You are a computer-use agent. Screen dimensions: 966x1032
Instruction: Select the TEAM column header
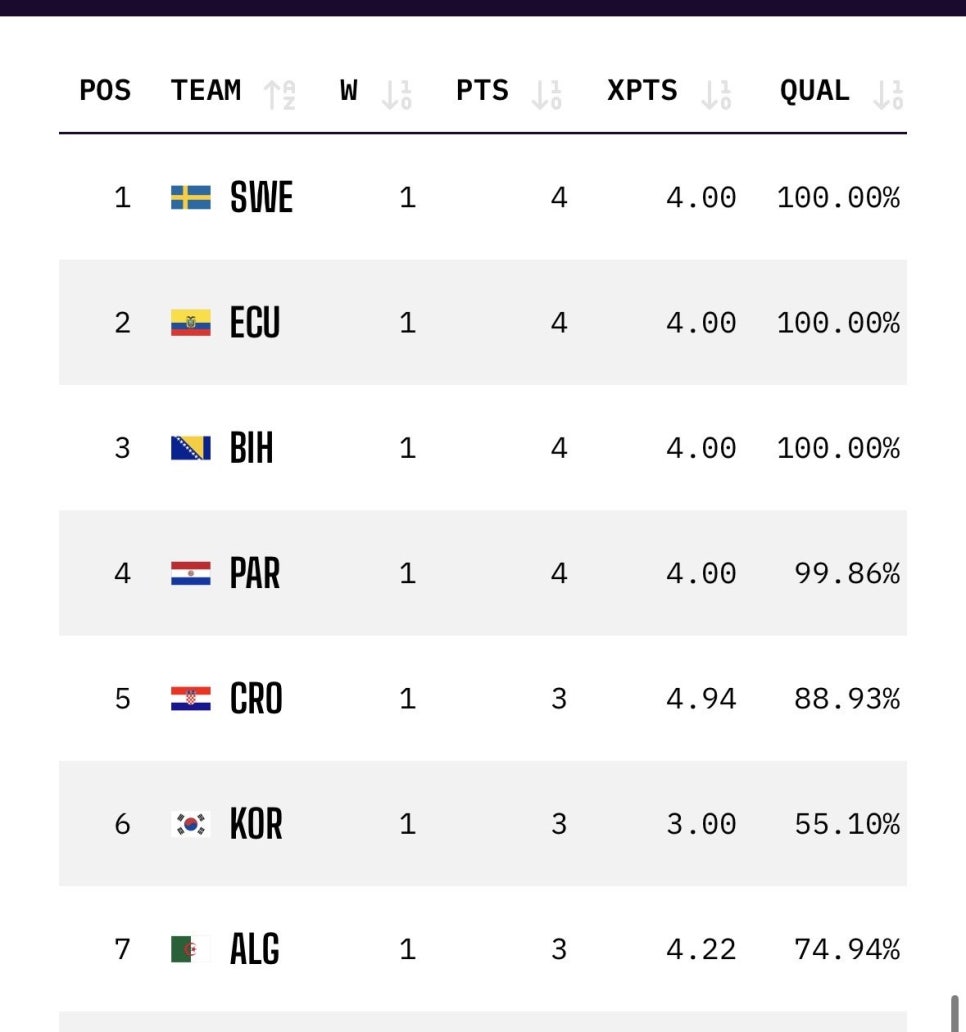click(206, 90)
